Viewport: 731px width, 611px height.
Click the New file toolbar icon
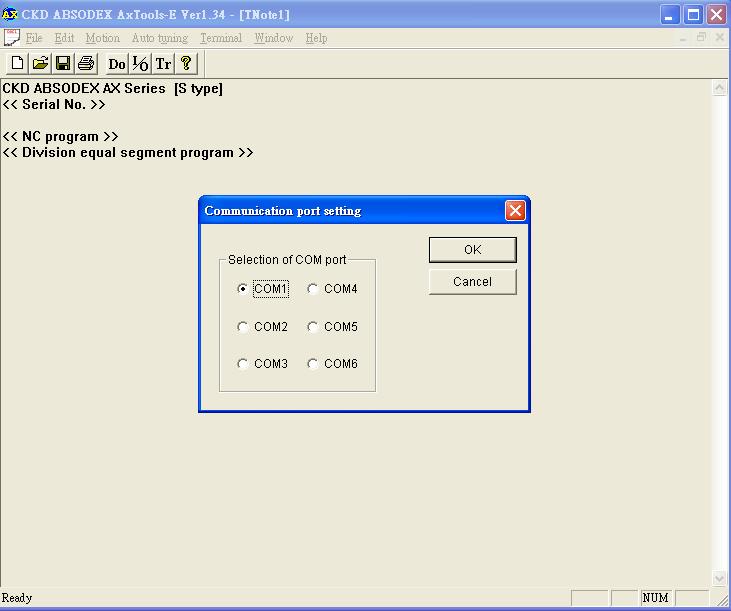(x=17, y=64)
